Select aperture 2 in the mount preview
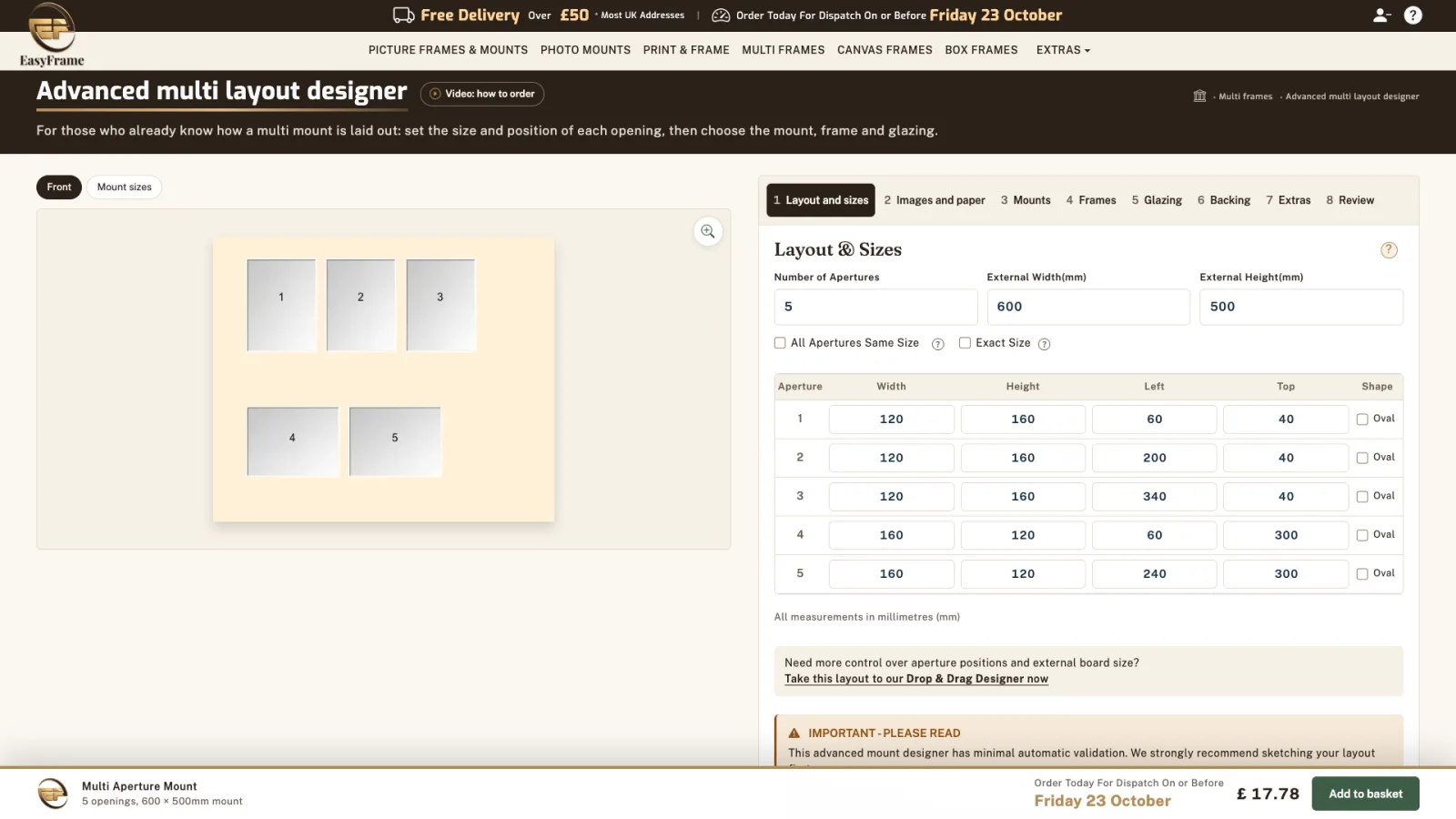Viewport: 1456px width, 819px height. (361, 306)
